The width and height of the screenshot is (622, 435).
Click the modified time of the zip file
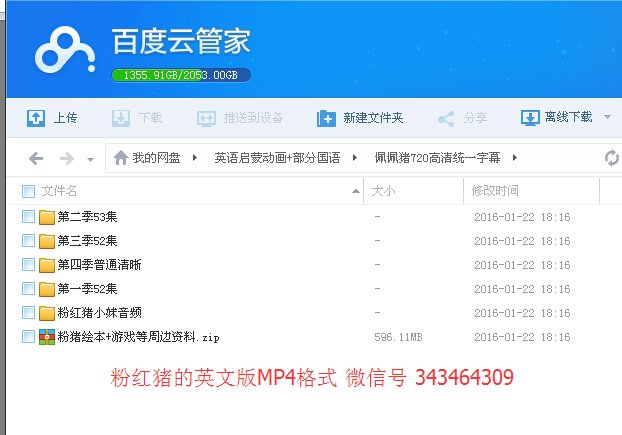pyautogui.click(x=522, y=337)
